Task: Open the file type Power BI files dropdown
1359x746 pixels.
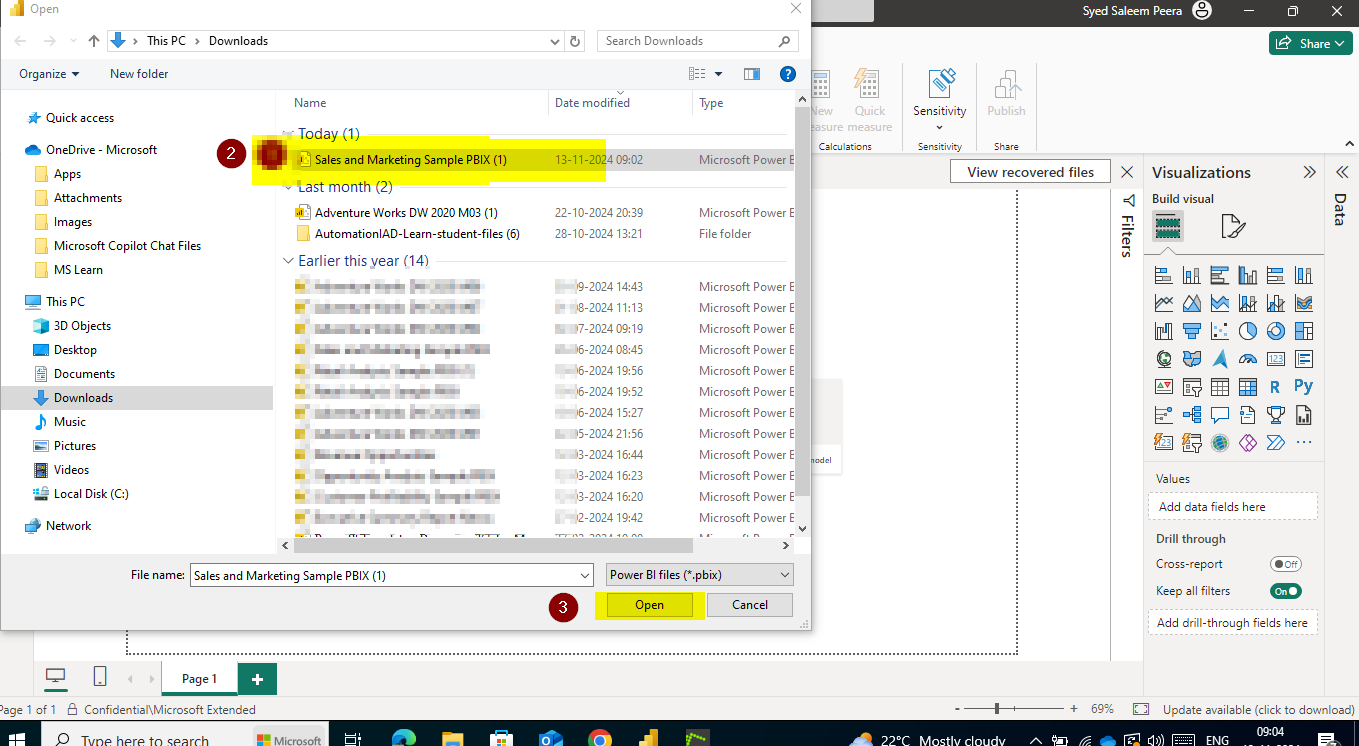Action: click(x=700, y=575)
